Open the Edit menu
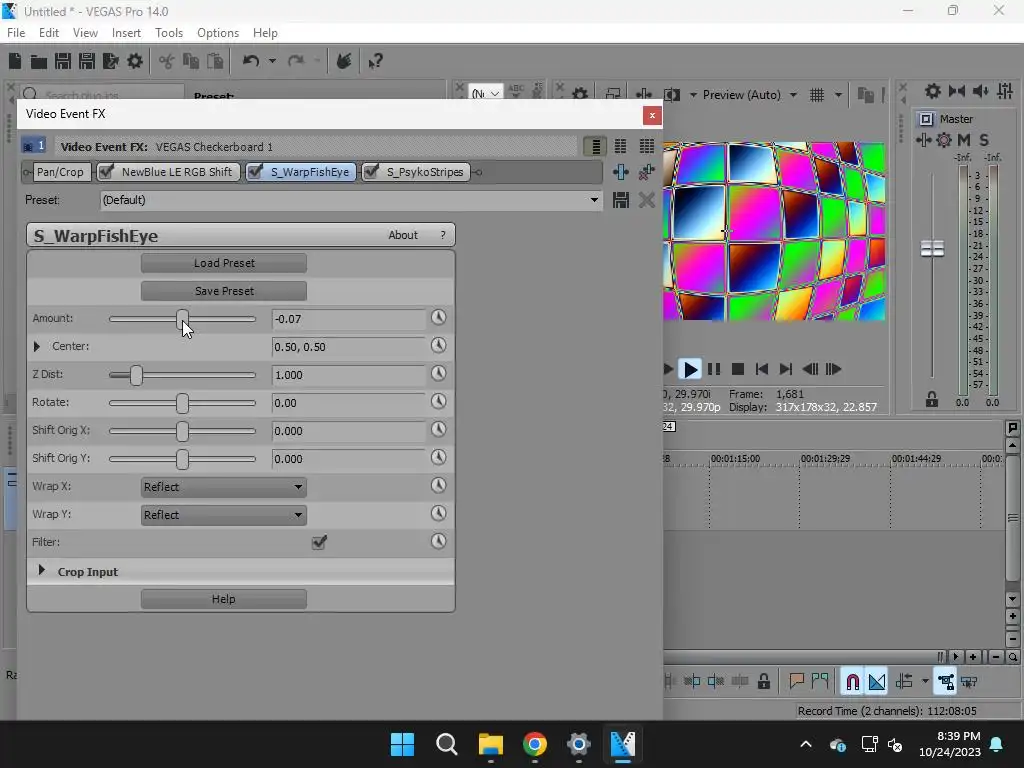This screenshot has height=768, width=1024. [x=49, y=33]
